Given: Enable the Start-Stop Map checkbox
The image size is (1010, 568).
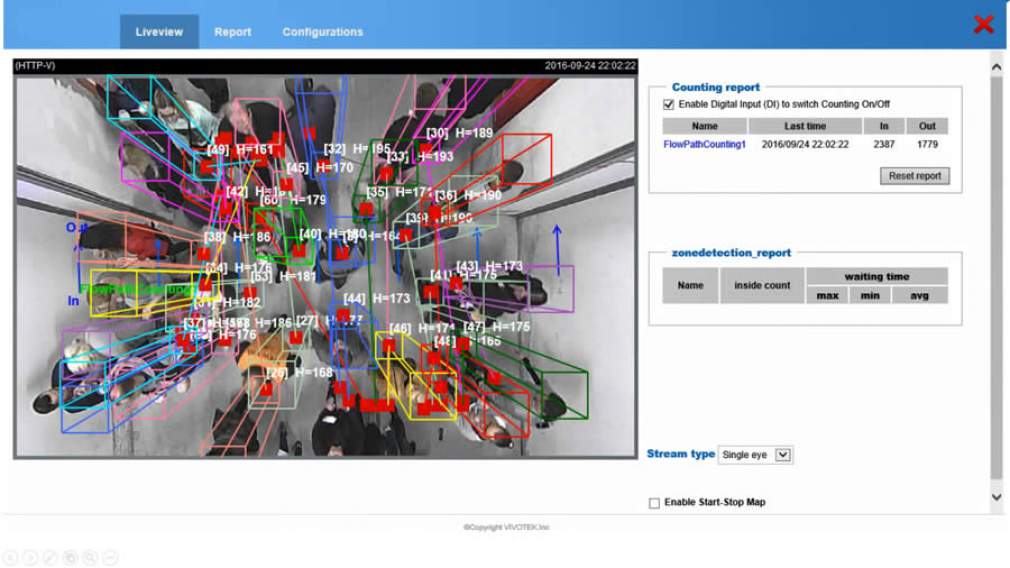Looking at the screenshot, I should pyautogui.click(x=654, y=503).
